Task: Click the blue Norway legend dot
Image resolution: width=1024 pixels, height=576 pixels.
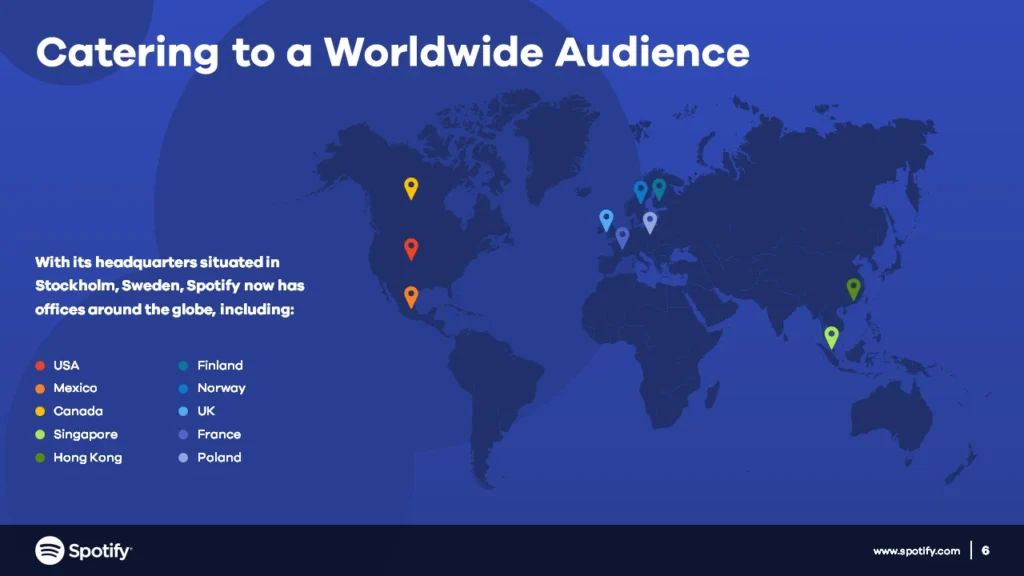Action: (x=184, y=389)
